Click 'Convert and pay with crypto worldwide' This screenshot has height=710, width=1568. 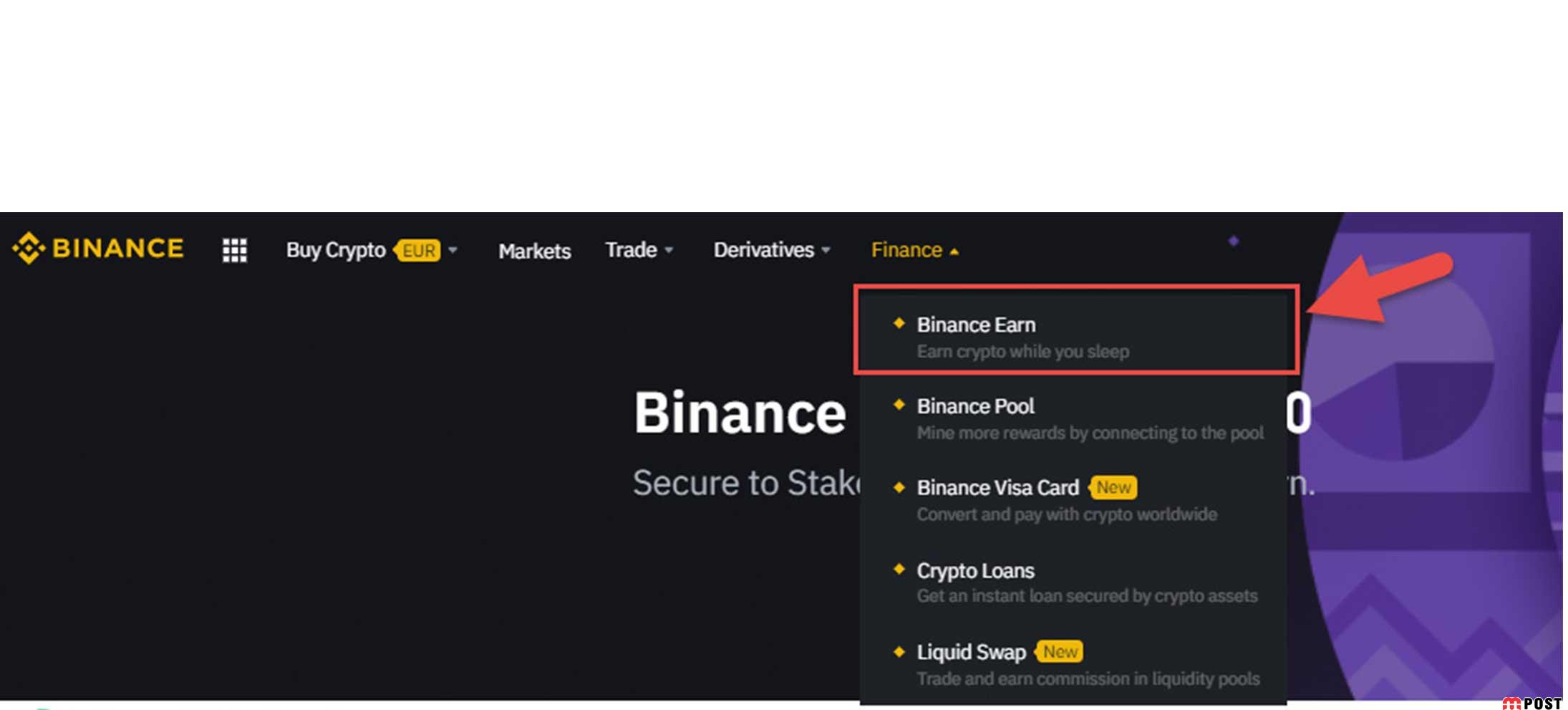point(1067,514)
